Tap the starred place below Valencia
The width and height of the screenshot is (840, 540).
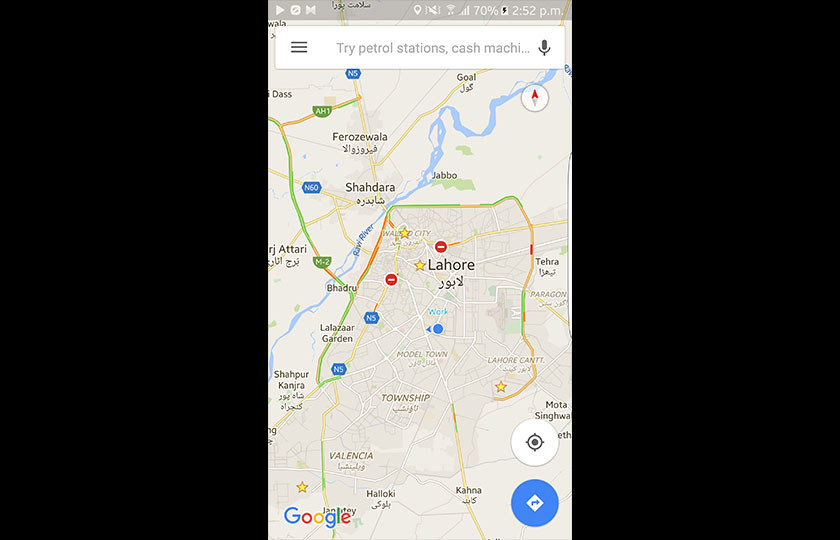(x=302, y=487)
